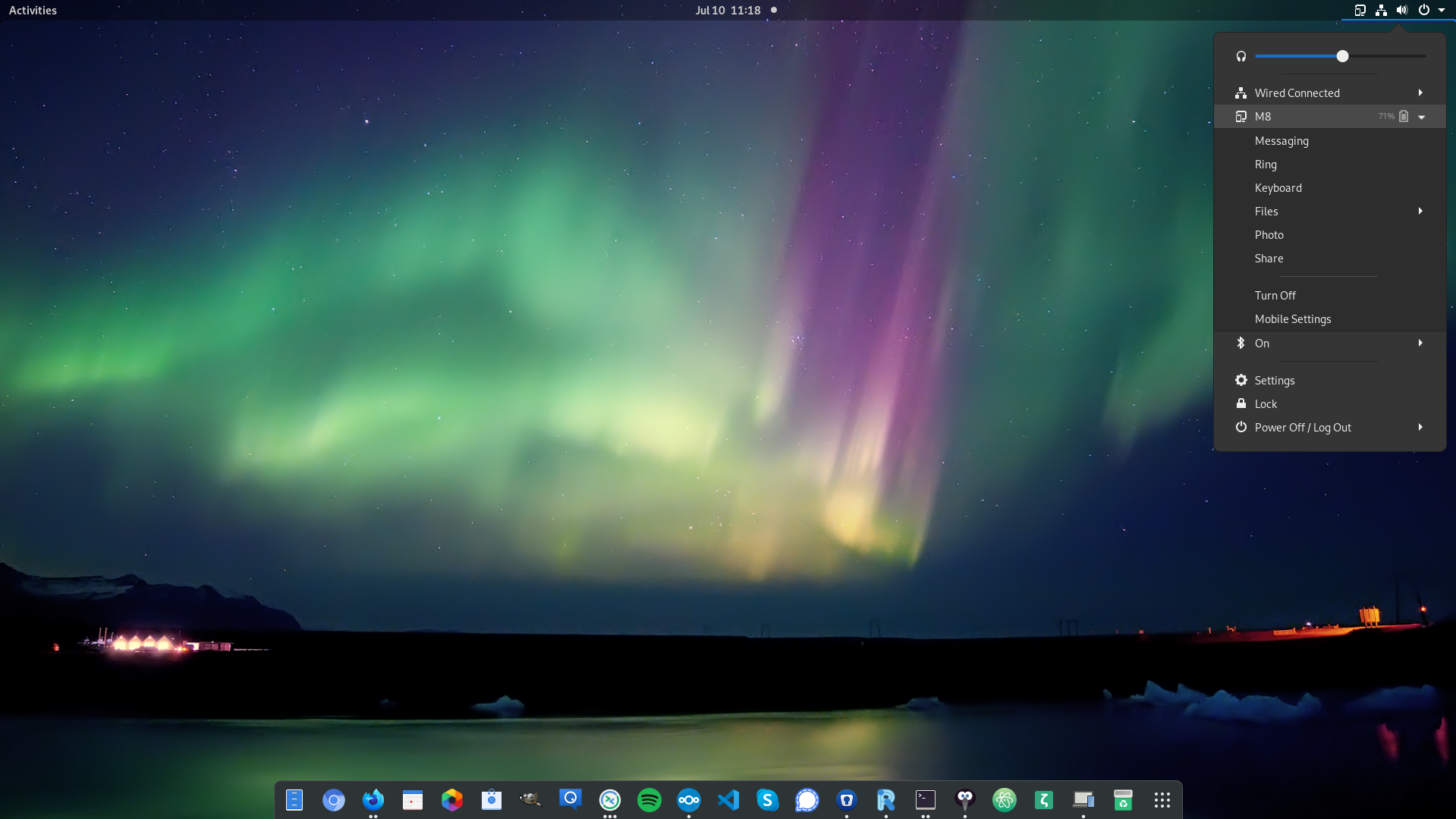Launch Terminal from the dock
Screen dimensions: 1456x819
coord(926,800)
